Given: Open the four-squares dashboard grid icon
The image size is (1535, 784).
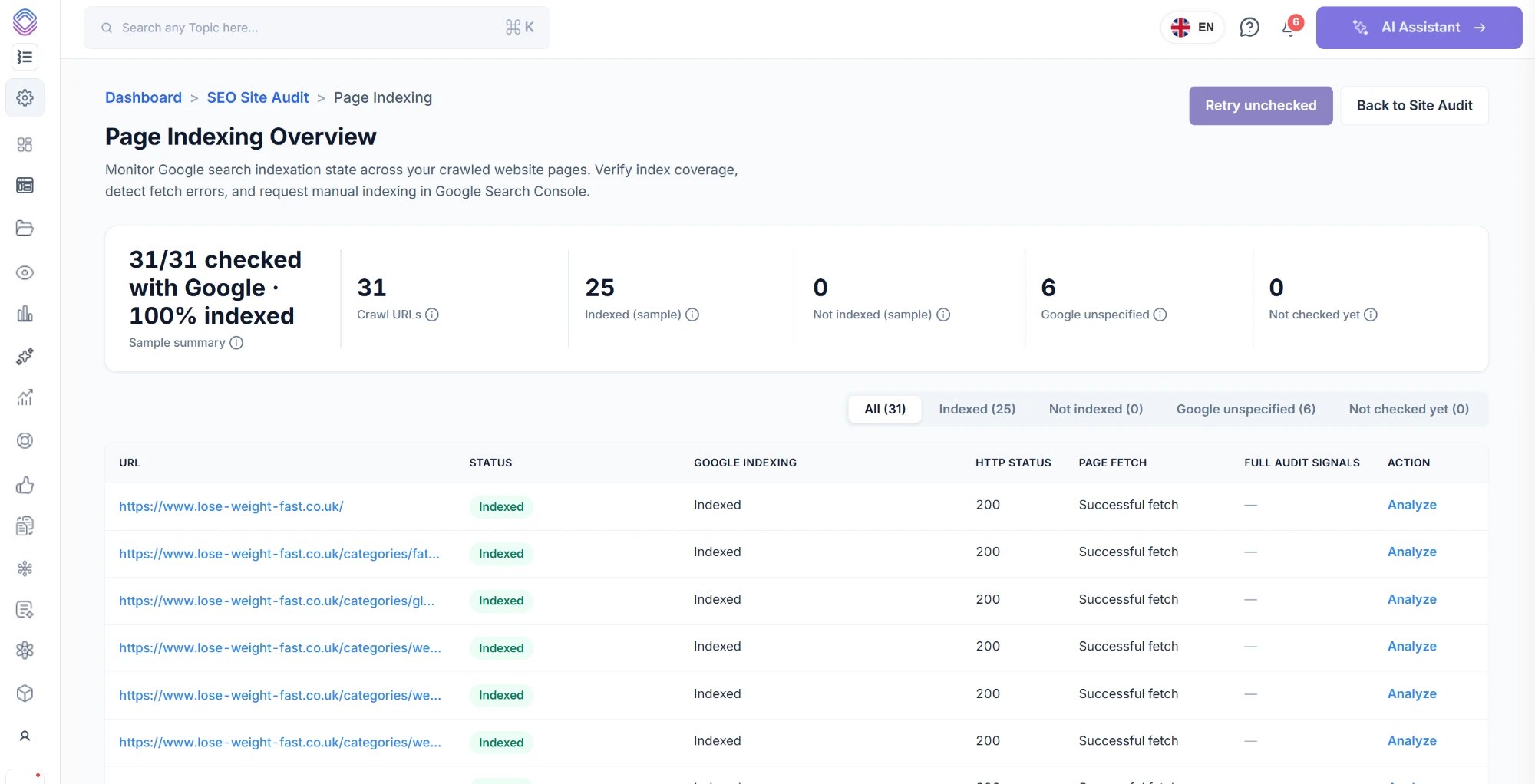Looking at the screenshot, I should tap(25, 144).
